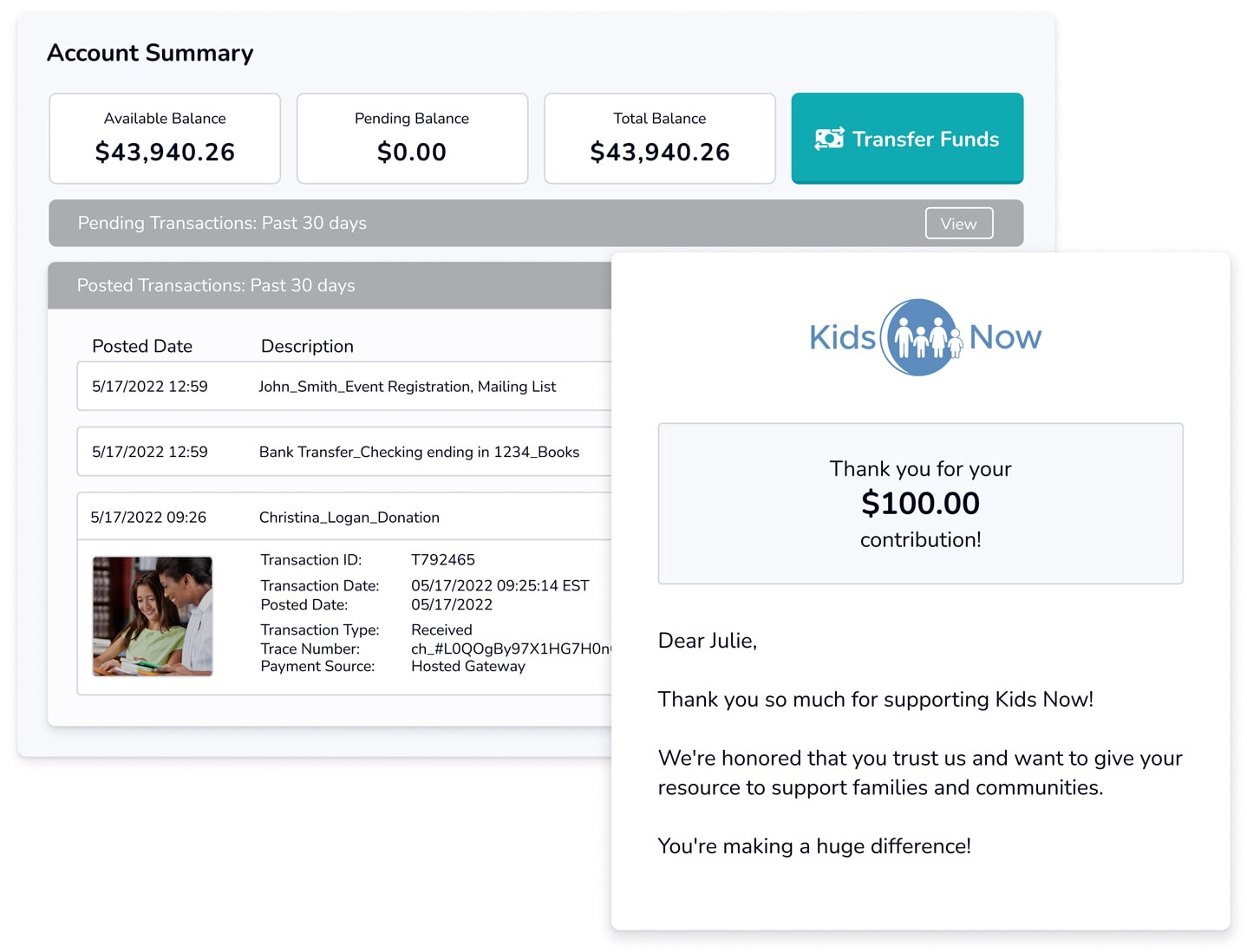Image resolution: width=1247 pixels, height=952 pixels.
Task: Select the Pending Balance card
Action: [412, 139]
